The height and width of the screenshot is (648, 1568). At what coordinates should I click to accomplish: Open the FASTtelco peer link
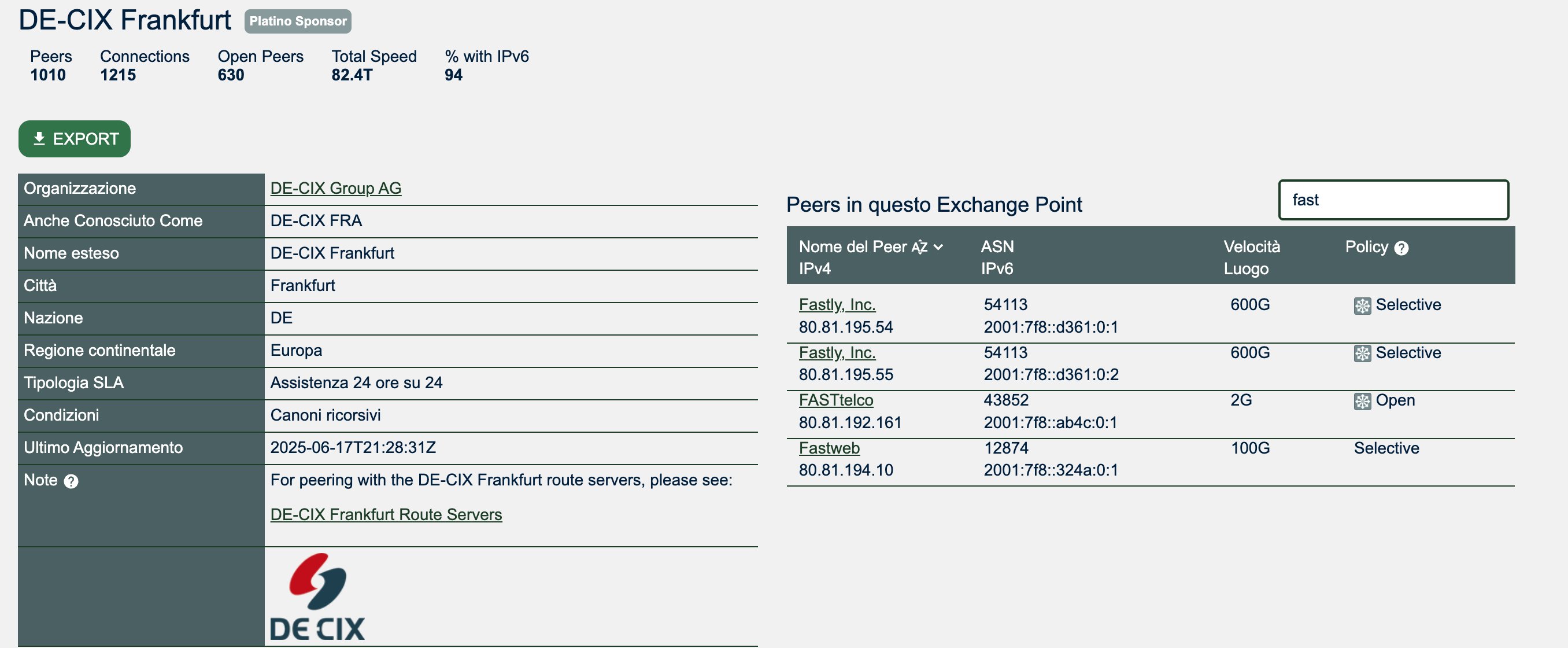click(835, 400)
